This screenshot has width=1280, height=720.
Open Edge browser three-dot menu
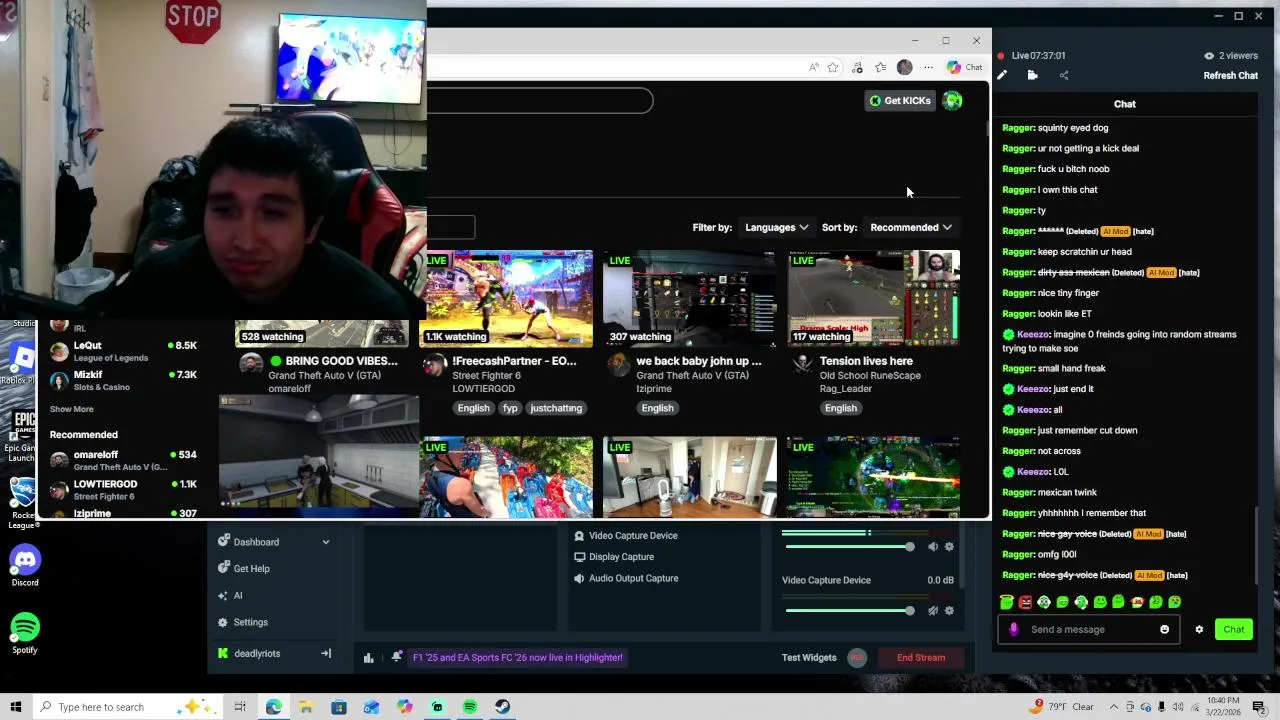928,67
